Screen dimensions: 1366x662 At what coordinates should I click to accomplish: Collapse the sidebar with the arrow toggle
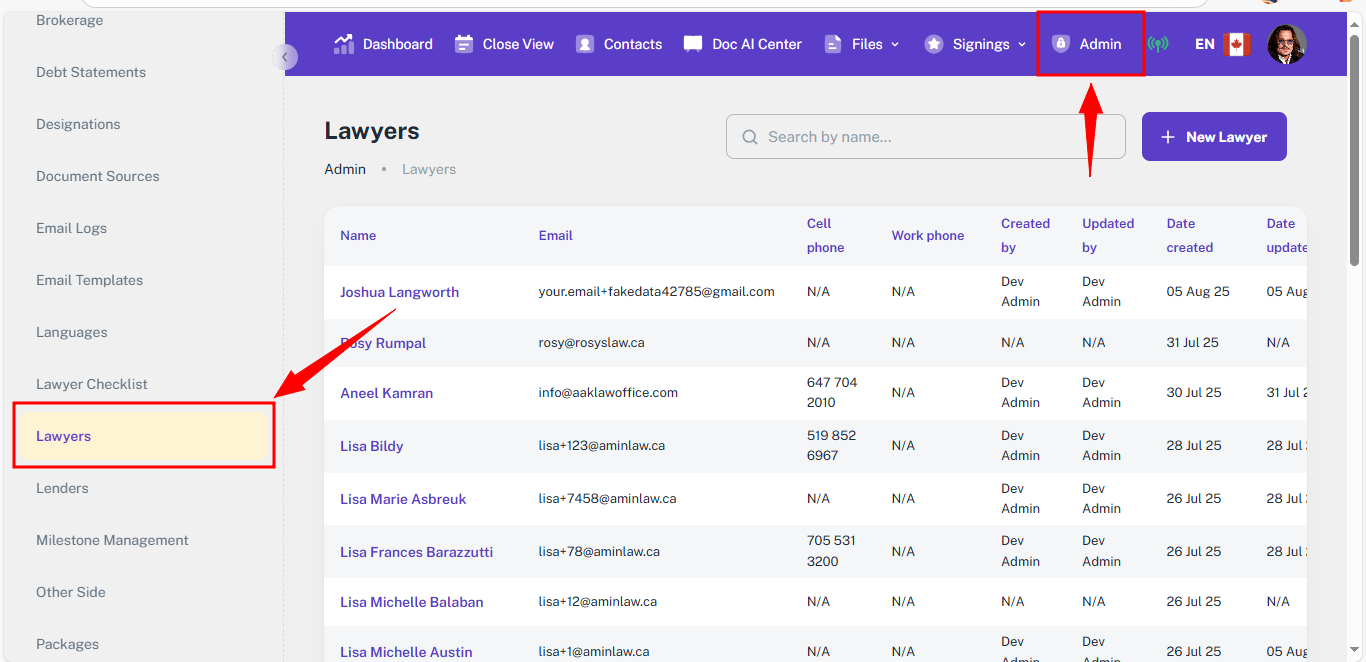[x=284, y=57]
